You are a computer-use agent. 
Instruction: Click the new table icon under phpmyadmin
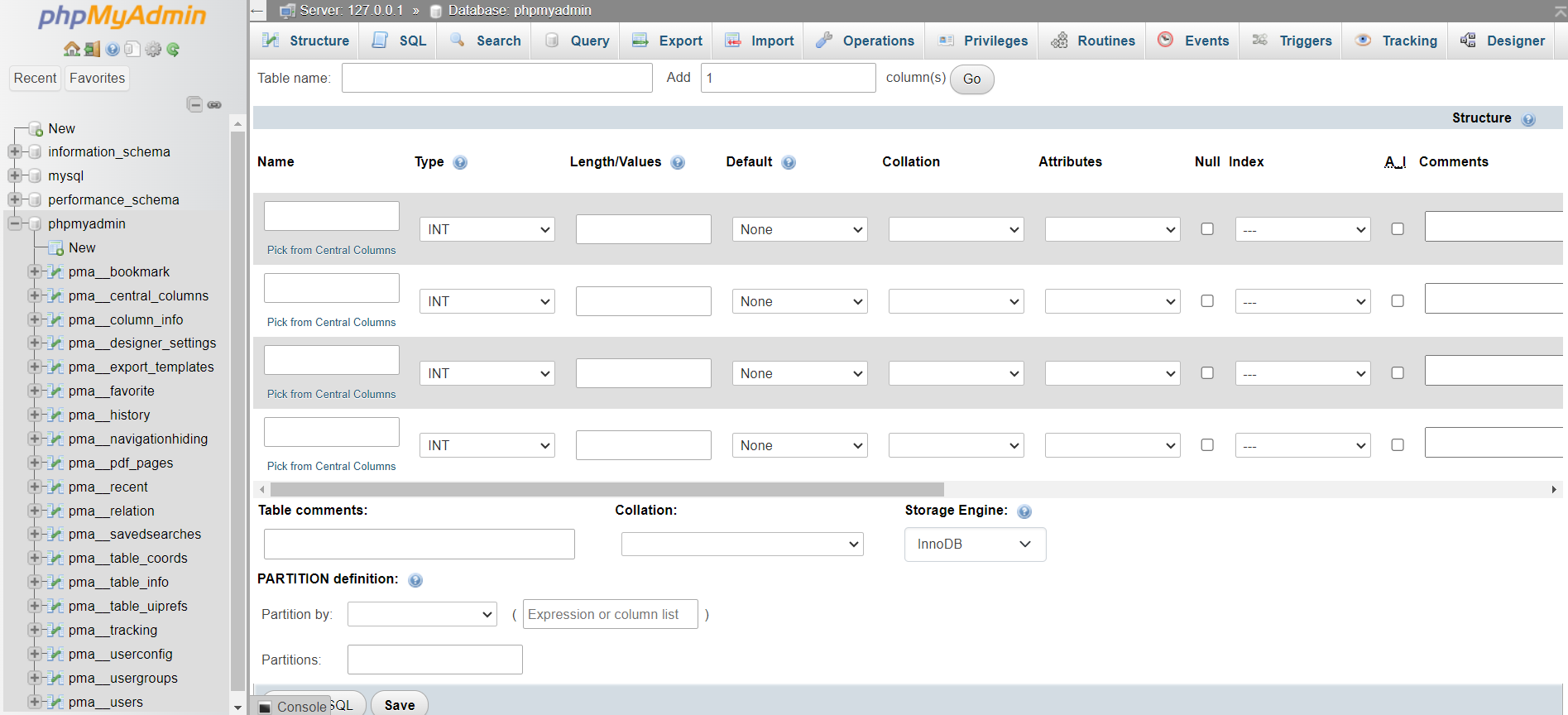point(56,248)
